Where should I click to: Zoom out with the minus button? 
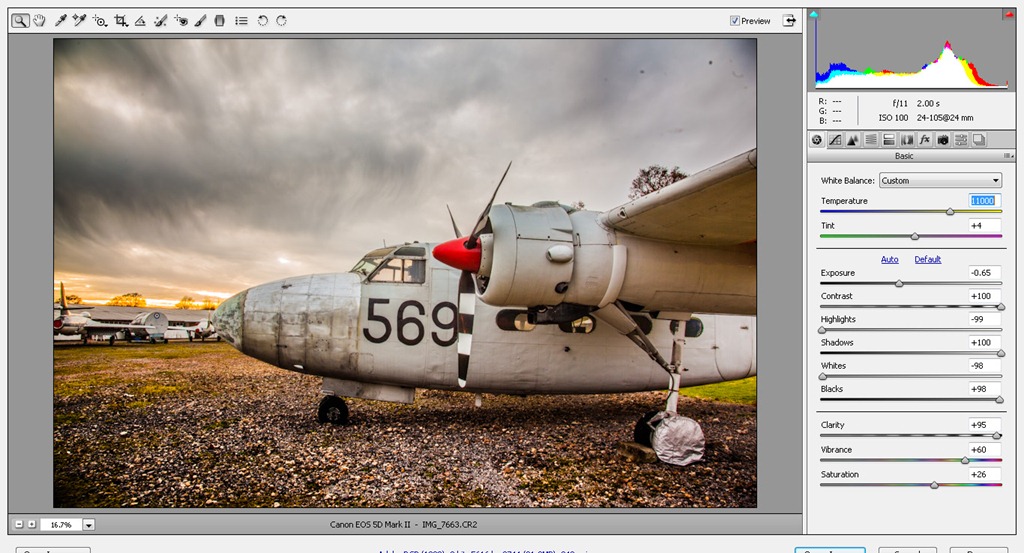19,524
